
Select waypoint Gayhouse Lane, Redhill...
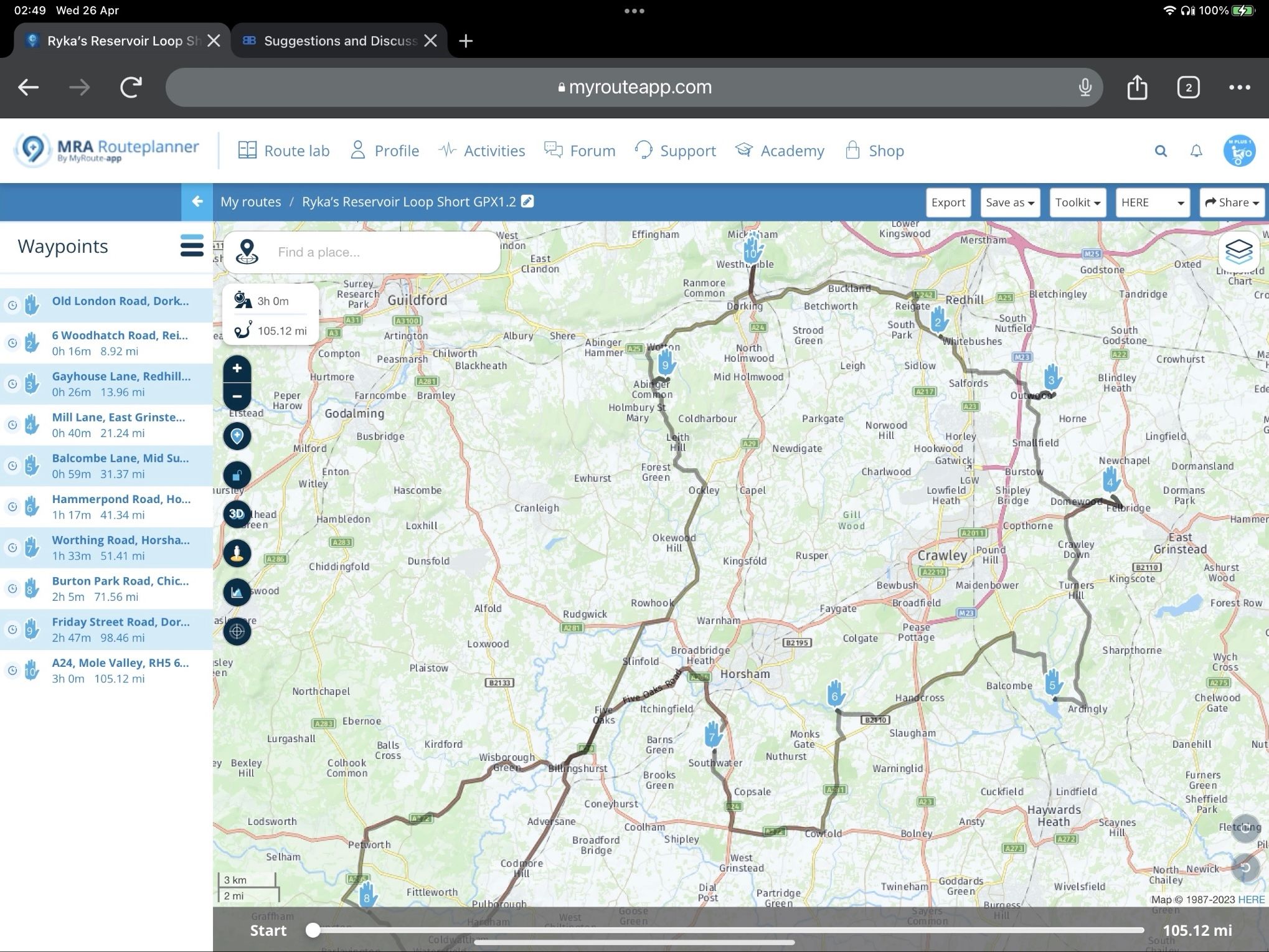tap(106, 384)
